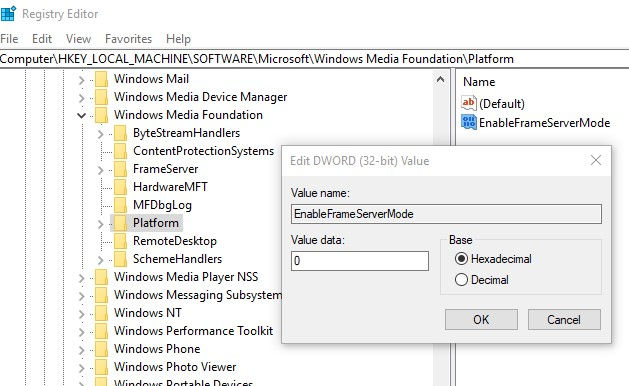Select the HardwareMFT key label

pos(170,187)
